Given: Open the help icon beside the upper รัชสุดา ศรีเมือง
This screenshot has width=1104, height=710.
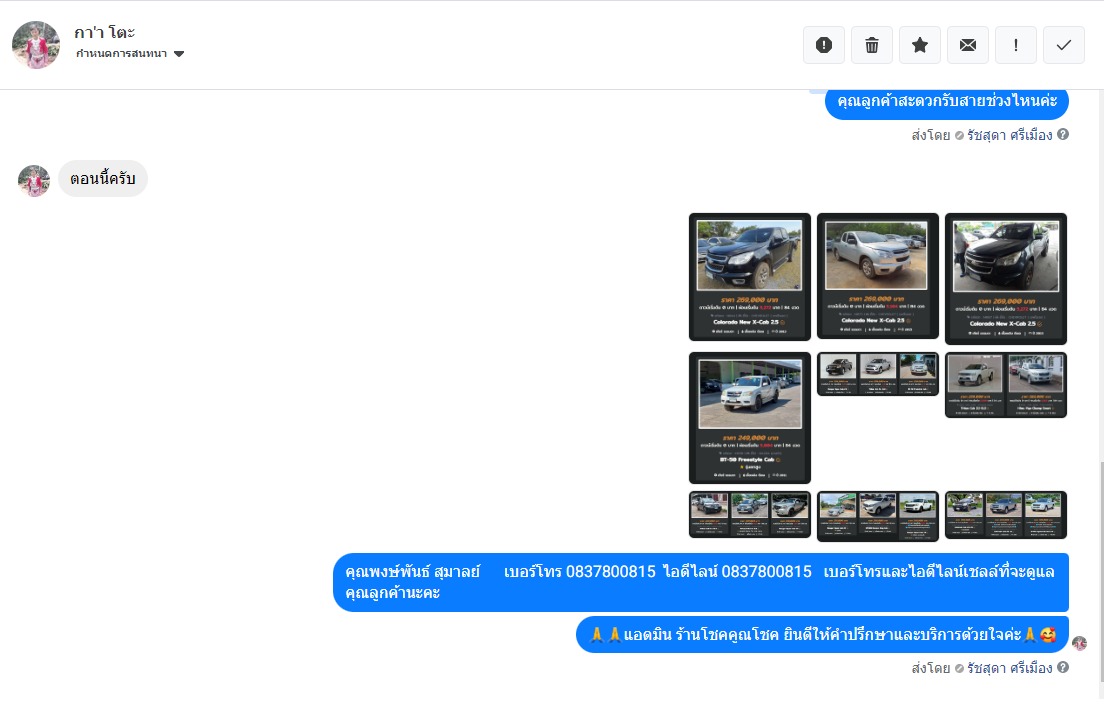Looking at the screenshot, I should pyautogui.click(x=1063, y=134).
